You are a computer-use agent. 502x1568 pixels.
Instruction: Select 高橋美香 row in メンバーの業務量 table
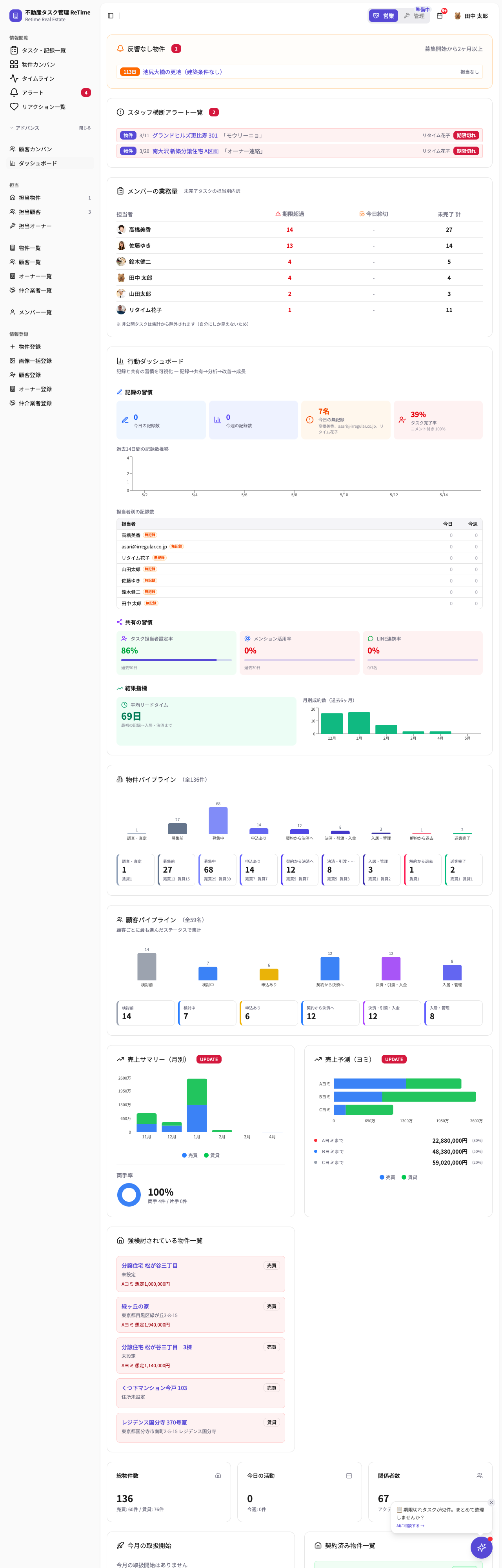pos(299,229)
